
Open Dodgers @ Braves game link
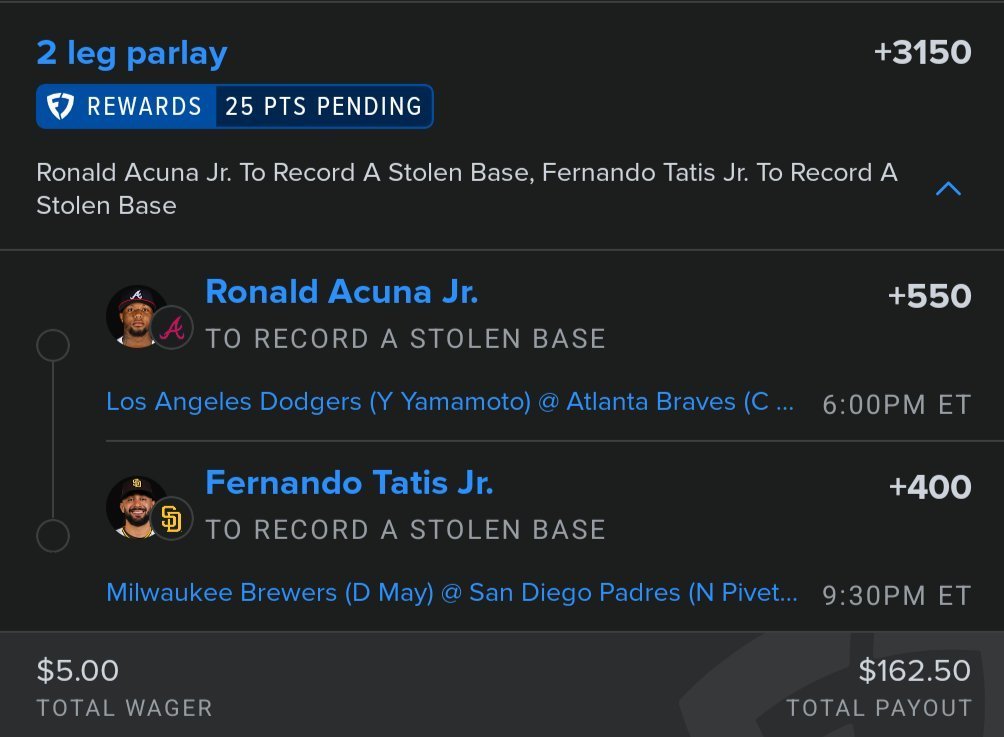pos(450,402)
